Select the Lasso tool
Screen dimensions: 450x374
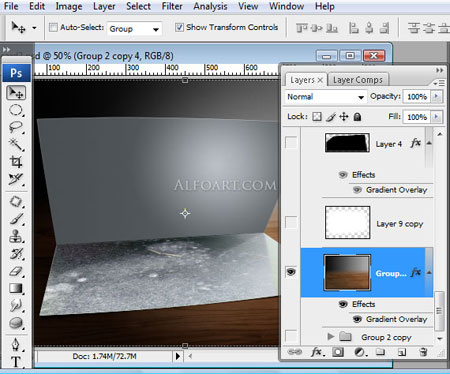point(16,127)
